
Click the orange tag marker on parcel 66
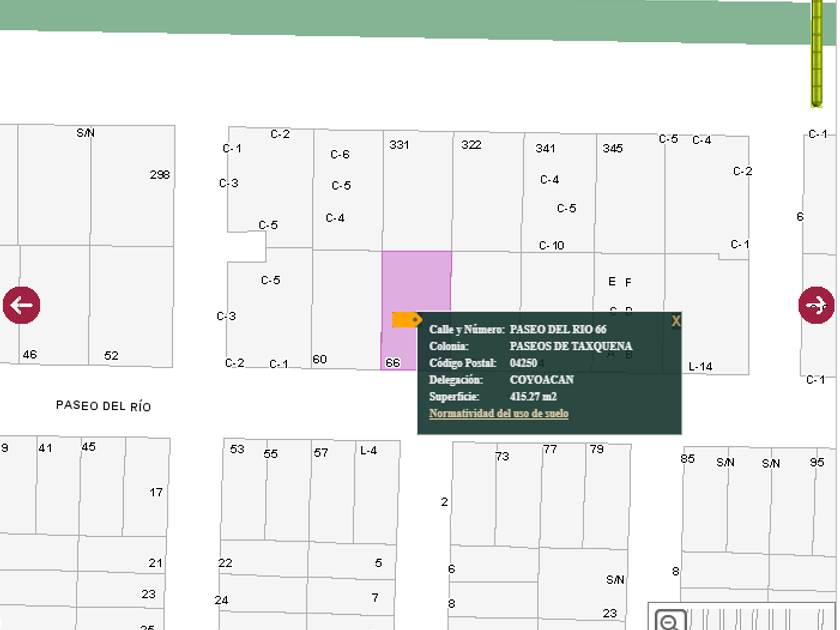click(x=407, y=320)
